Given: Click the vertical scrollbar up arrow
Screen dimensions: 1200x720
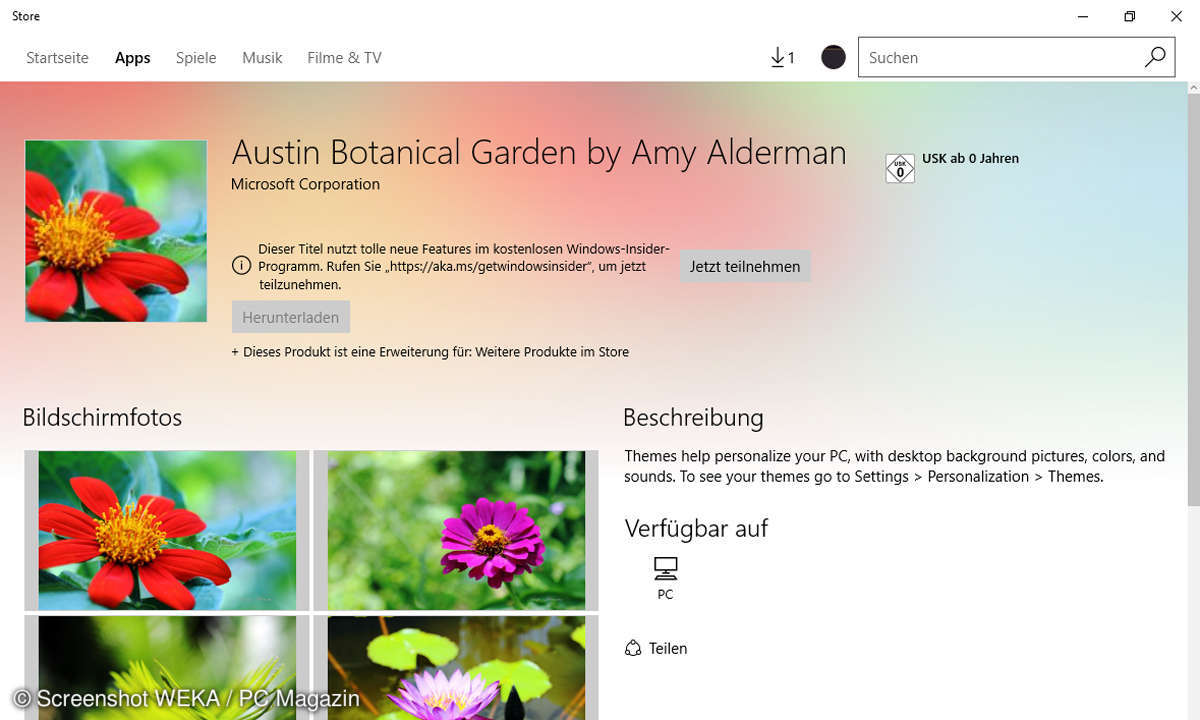Looking at the screenshot, I should pyautogui.click(x=1192, y=89).
